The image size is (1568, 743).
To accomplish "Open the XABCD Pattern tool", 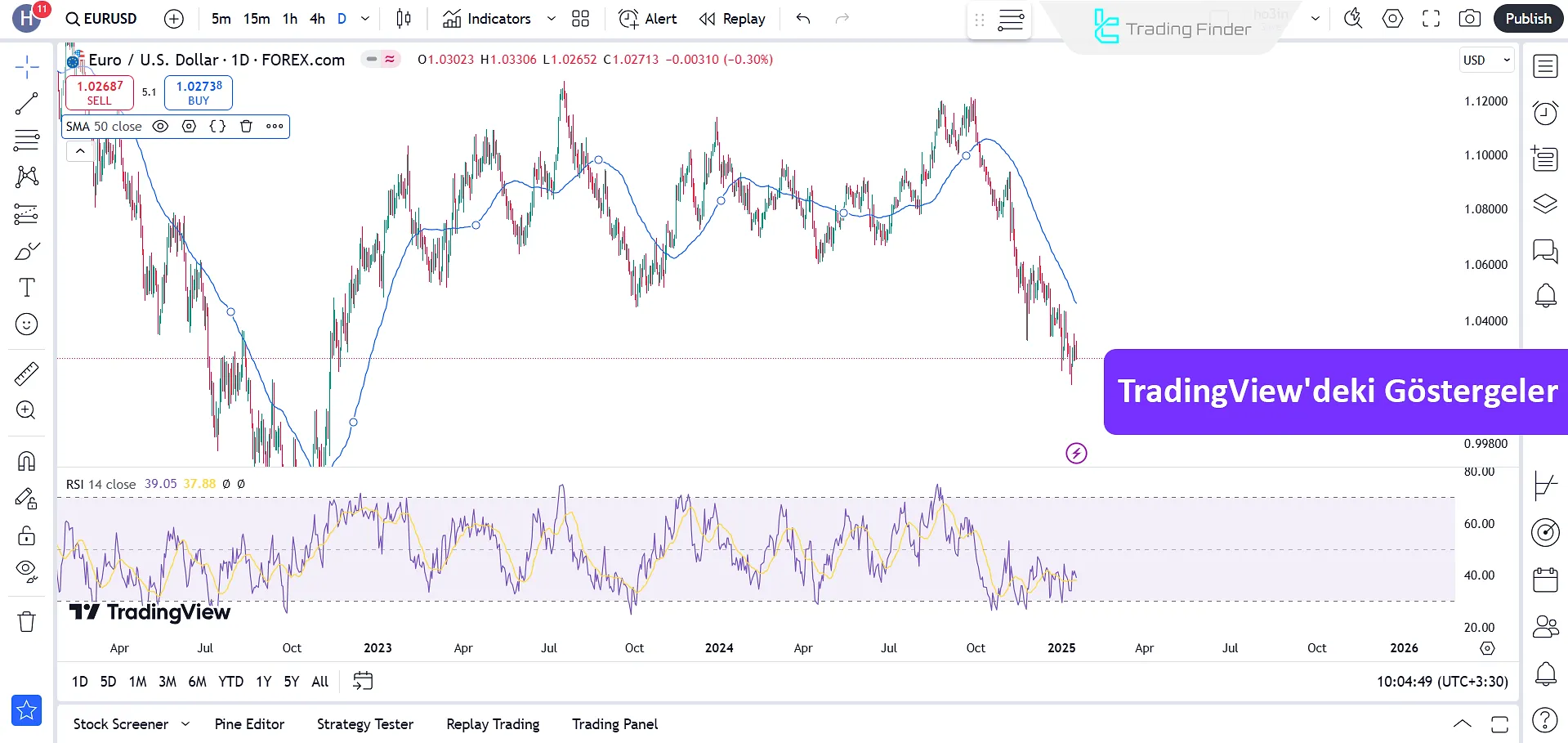I will pyautogui.click(x=25, y=177).
